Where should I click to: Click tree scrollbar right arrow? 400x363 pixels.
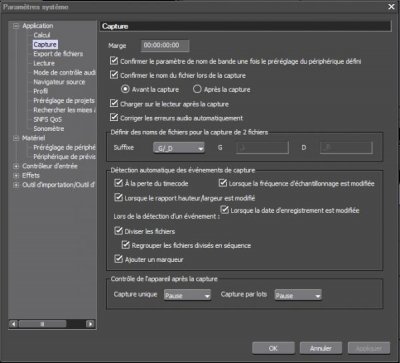tap(90, 324)
